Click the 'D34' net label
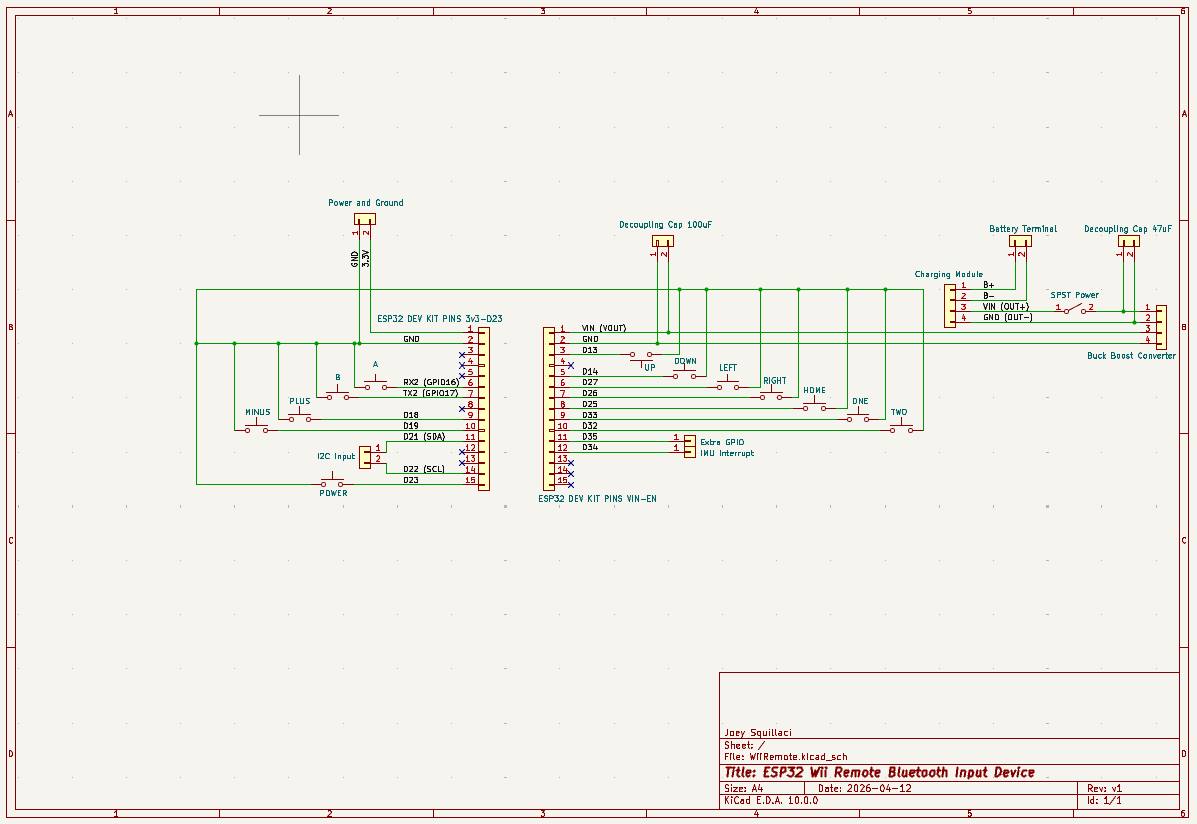Screen dimensions: 1197x824 pos(589,448)
